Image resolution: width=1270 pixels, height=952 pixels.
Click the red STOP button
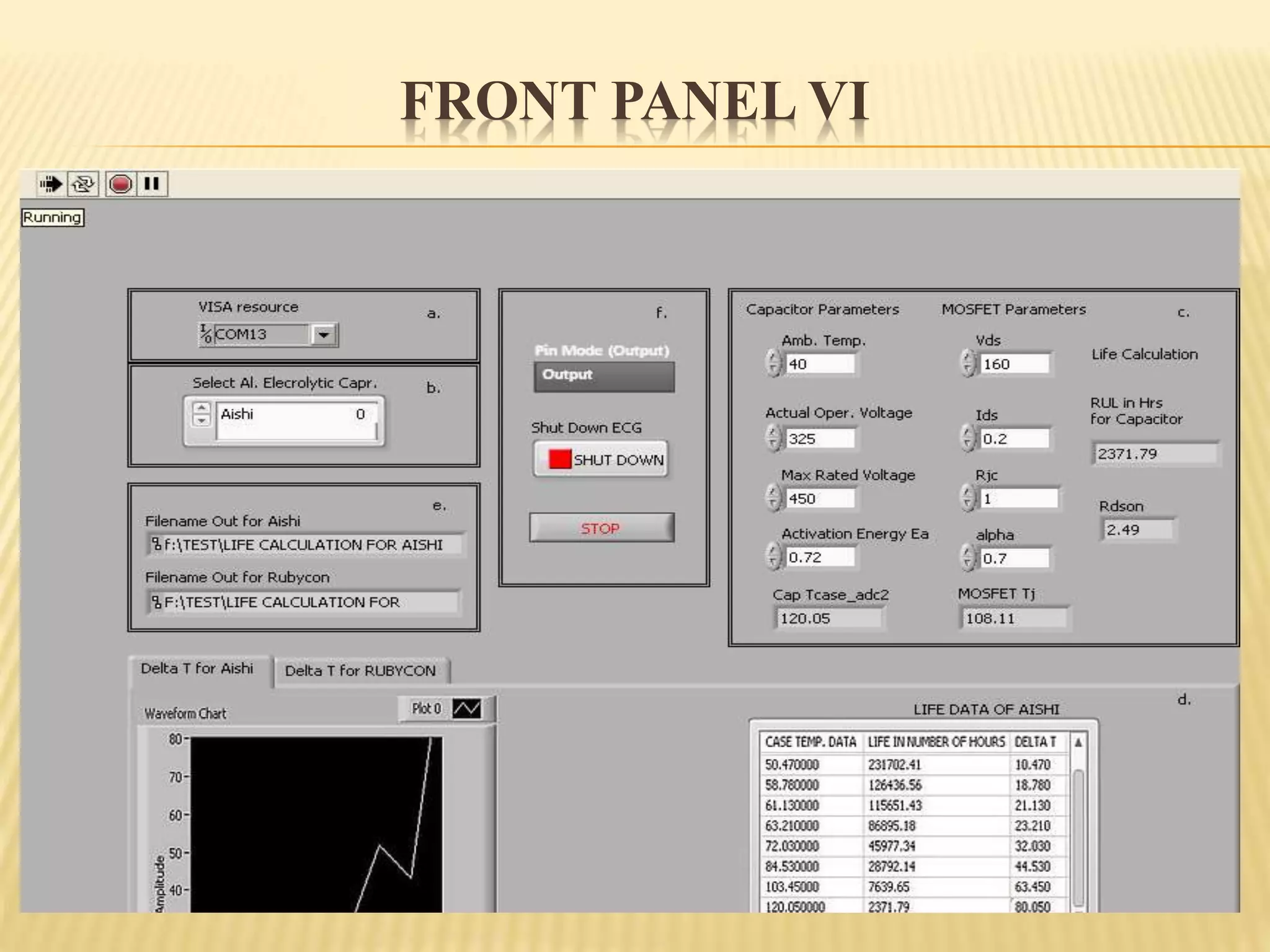click(x=601, y=528)
